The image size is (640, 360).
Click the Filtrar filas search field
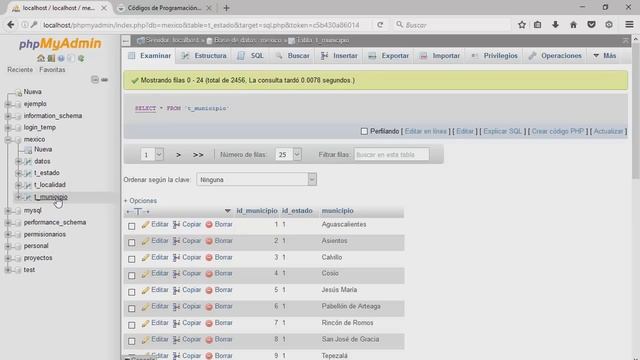(391, 155)
